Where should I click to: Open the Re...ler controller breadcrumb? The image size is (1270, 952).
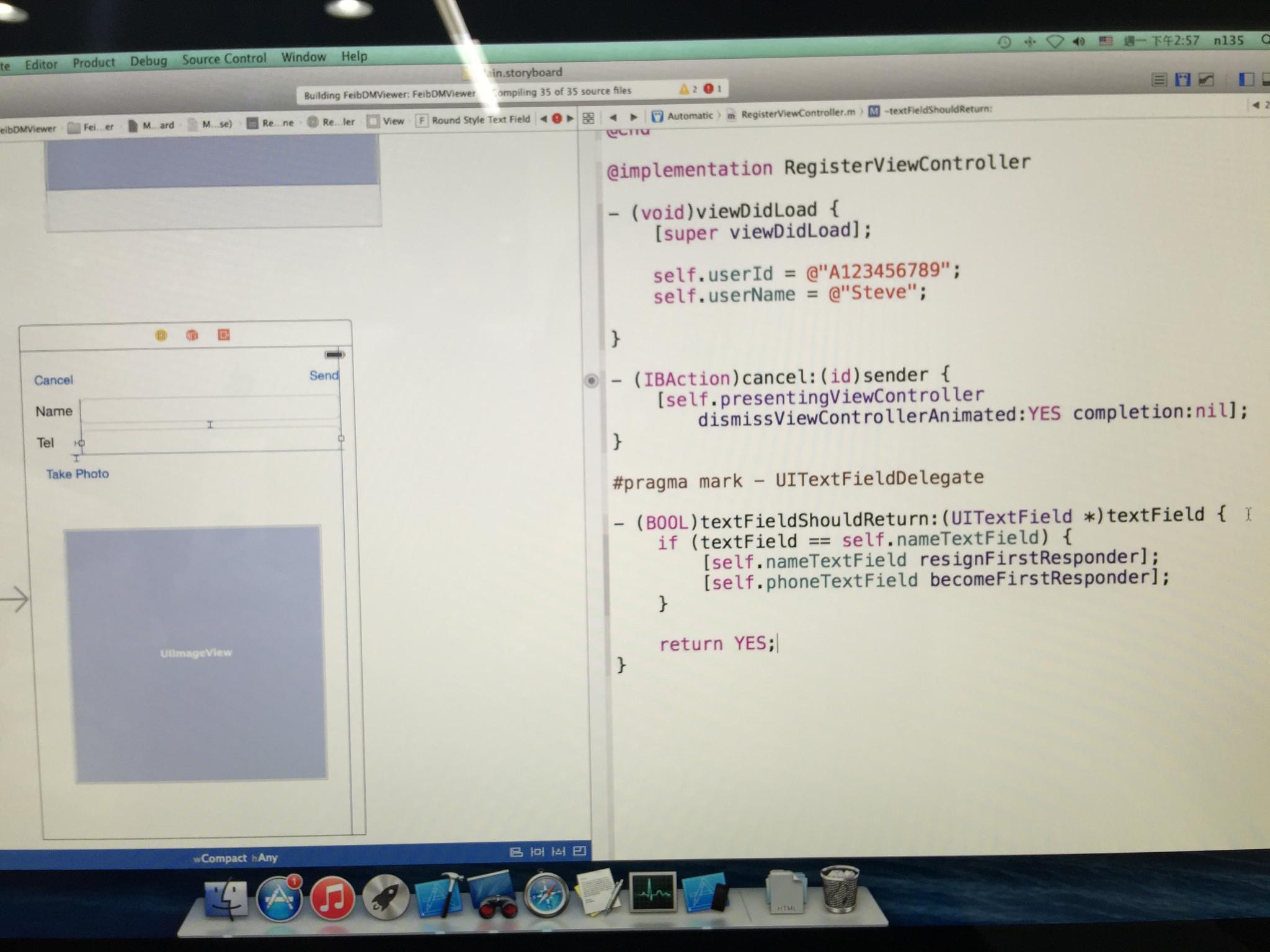tap(331, 122)
